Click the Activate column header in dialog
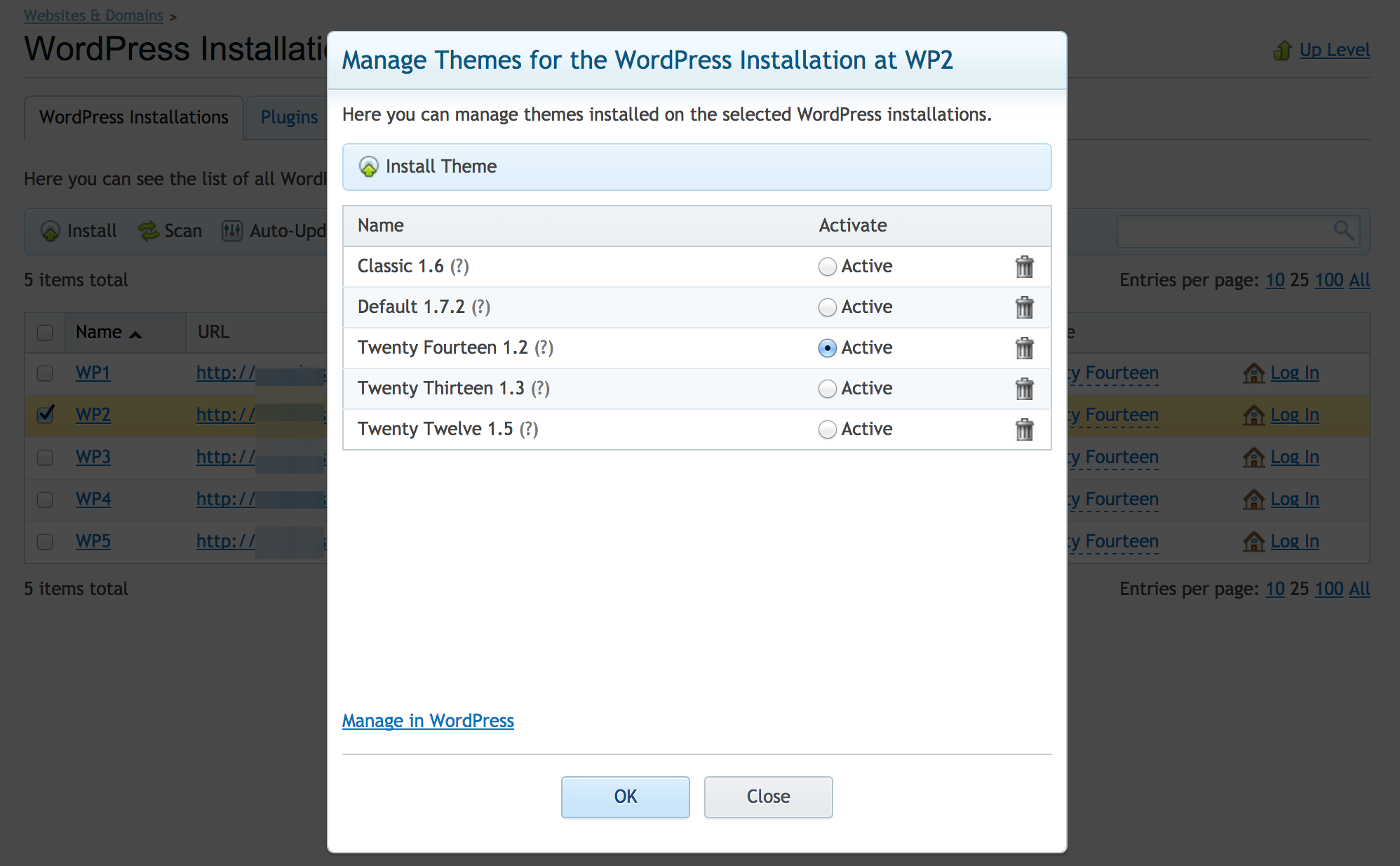The width and height of the screenshot is (1400, 866). click(853, 225)
